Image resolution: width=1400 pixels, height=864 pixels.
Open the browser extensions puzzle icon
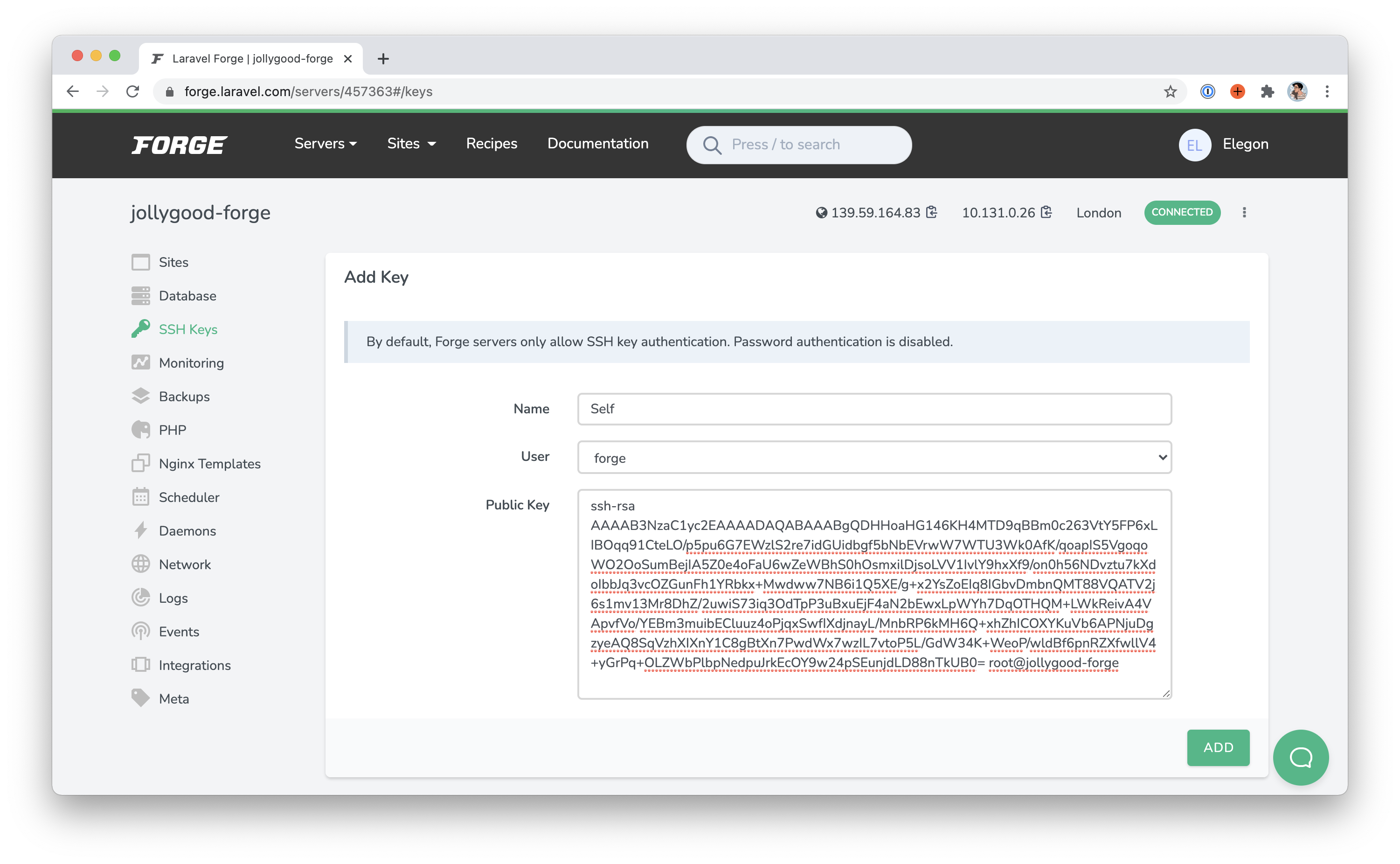pos(1268,91)
